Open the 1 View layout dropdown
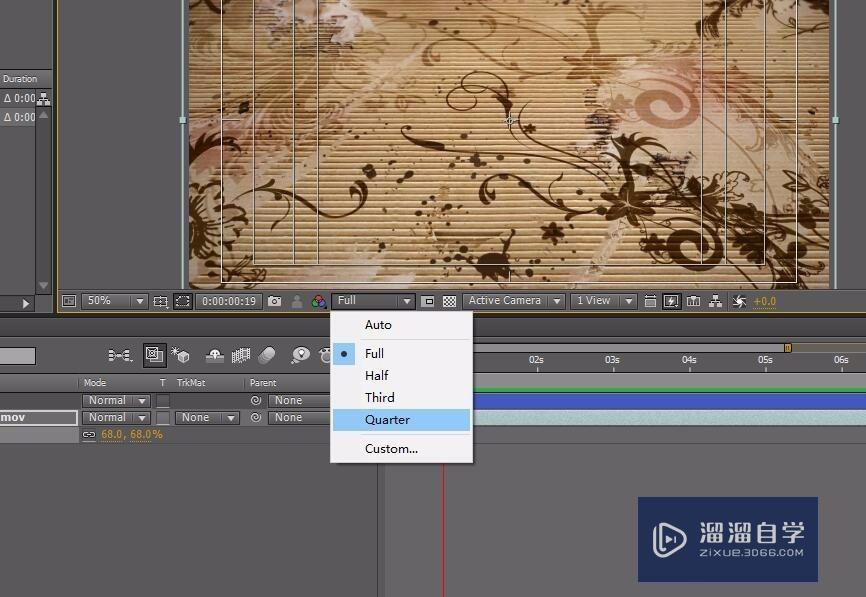The image size is (866, 597). pyautogui.click(x=603, y=301)
